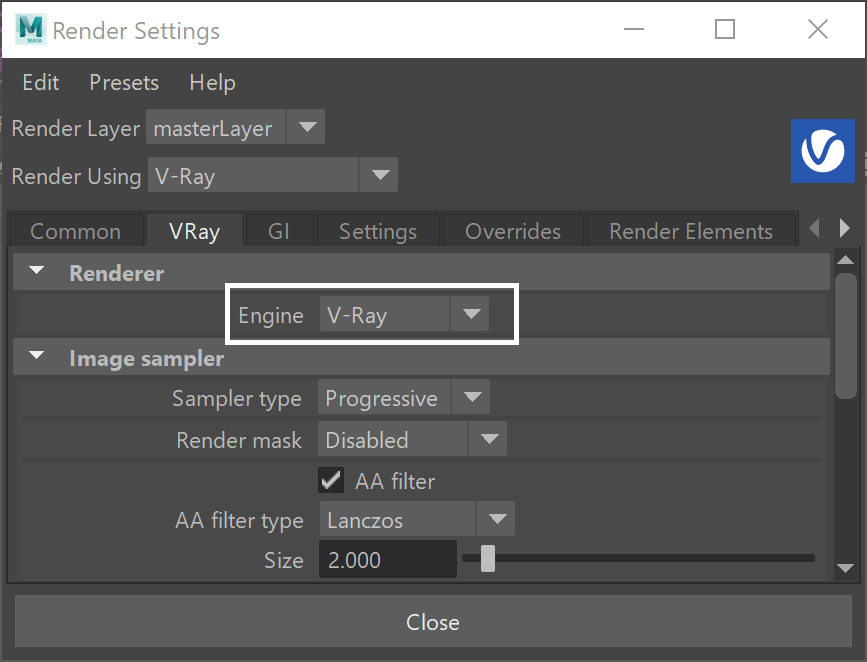Uncheck the AA filter checkbox
867x662 pixels.
click(x=331, y=480)
